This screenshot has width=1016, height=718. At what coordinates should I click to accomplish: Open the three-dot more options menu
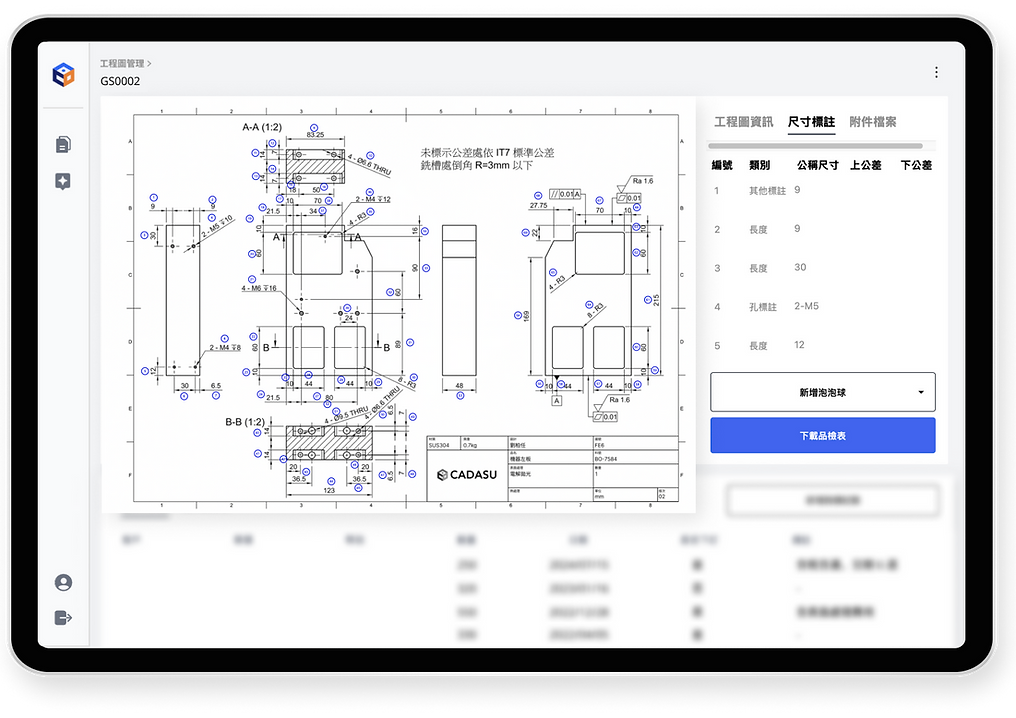pyautogui.click(x=936, y=72)
